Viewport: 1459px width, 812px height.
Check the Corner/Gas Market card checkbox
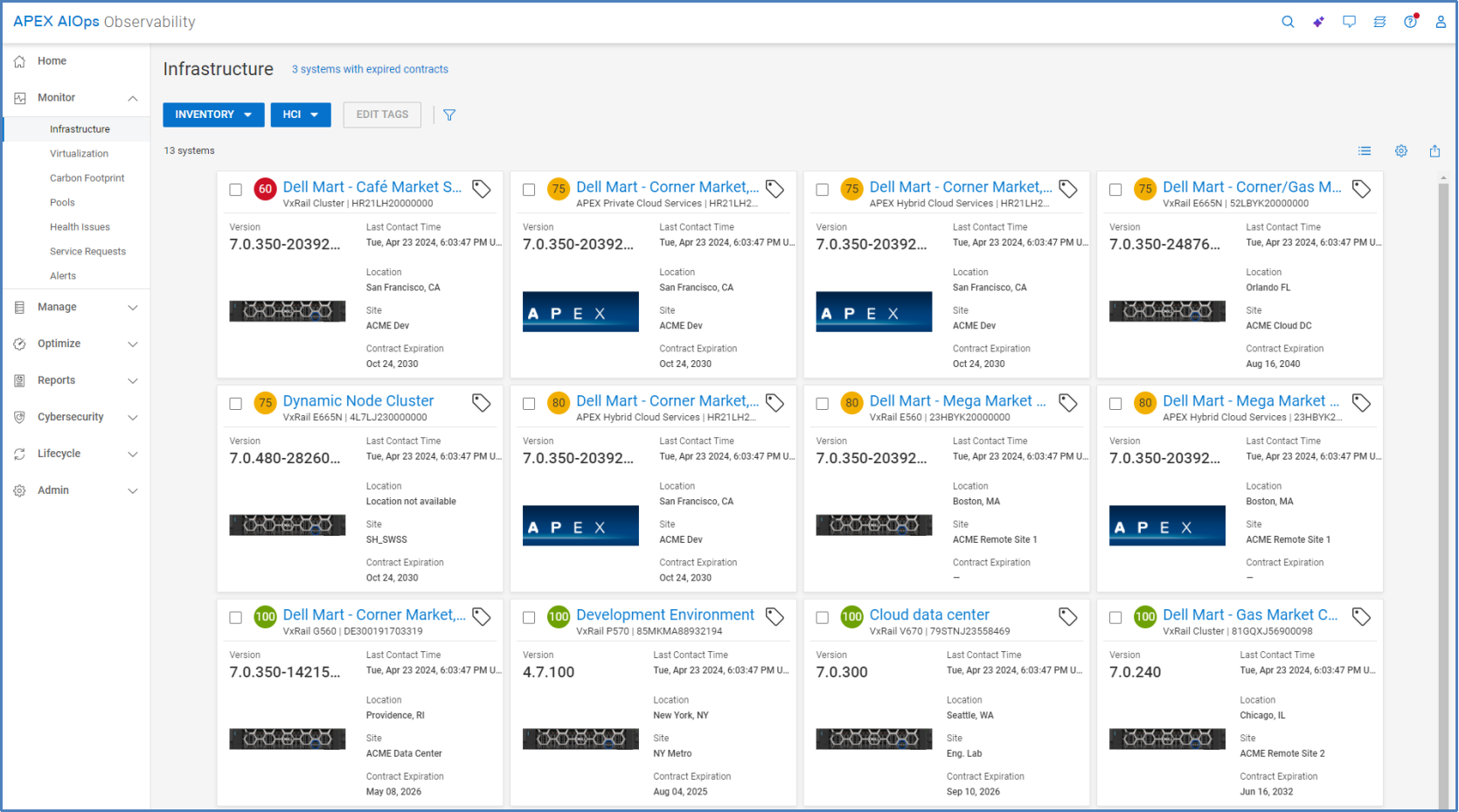[1115, 190]
